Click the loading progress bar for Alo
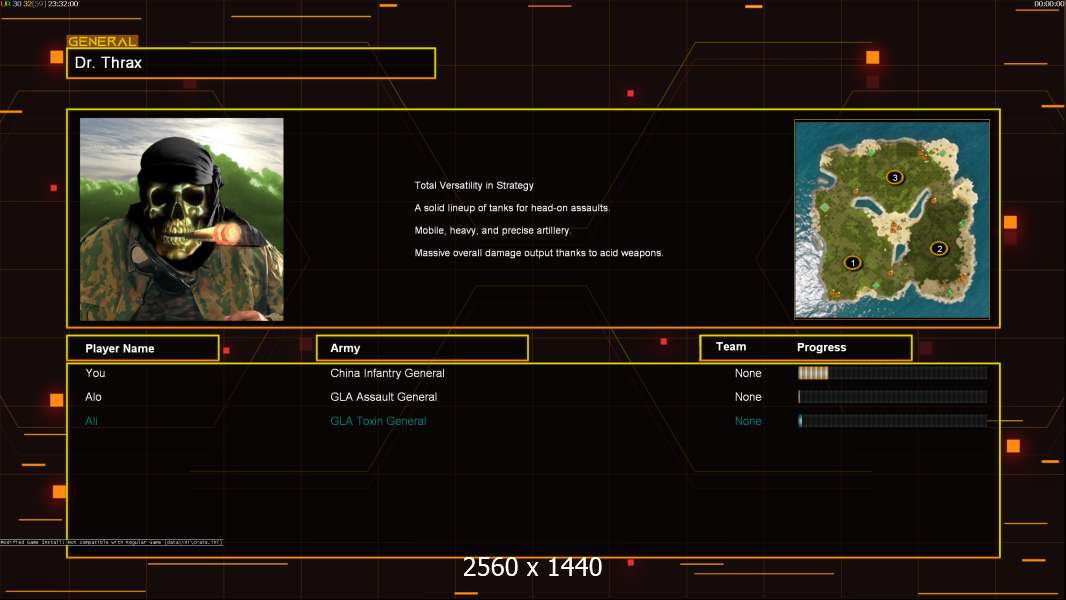The height and width of the screenshot is (600, 1066). click(x=893, y=397)
